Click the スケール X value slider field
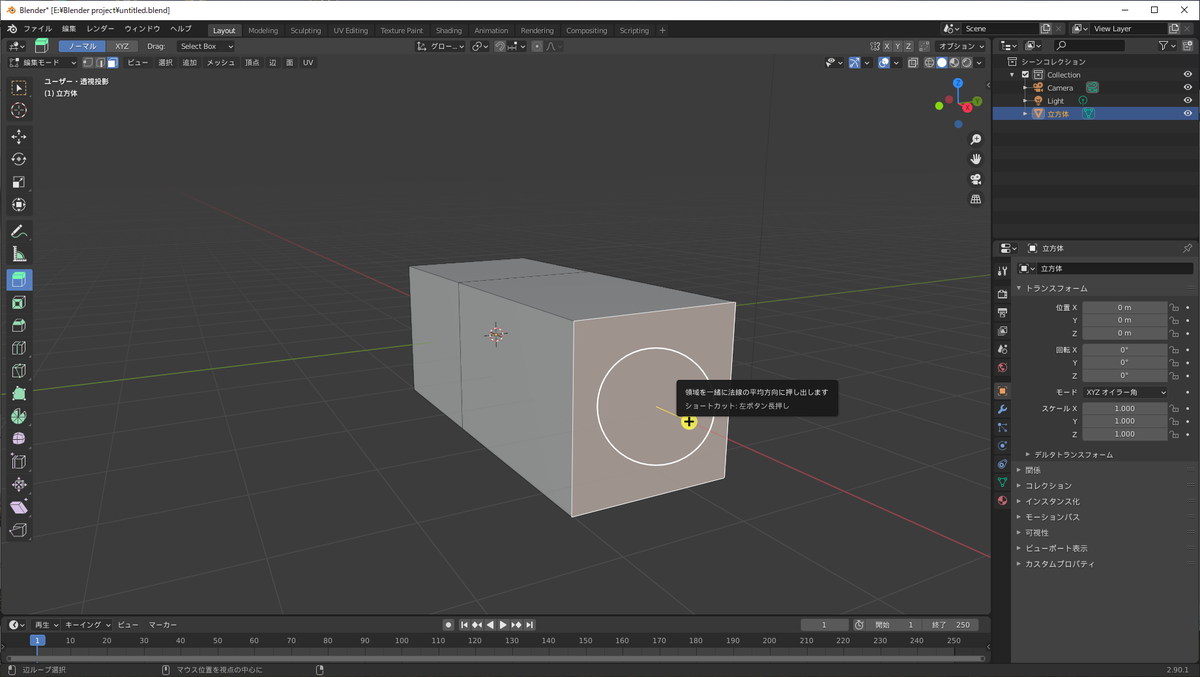The height and width of the screenshot is (677, 1200). [x=1124, y=408]
